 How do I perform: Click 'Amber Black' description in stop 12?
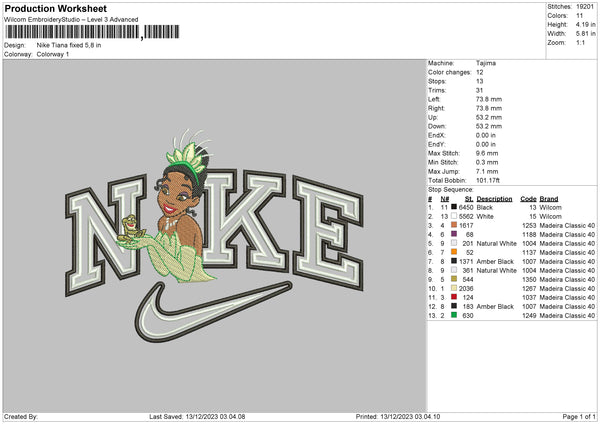(x=495, y=307)
